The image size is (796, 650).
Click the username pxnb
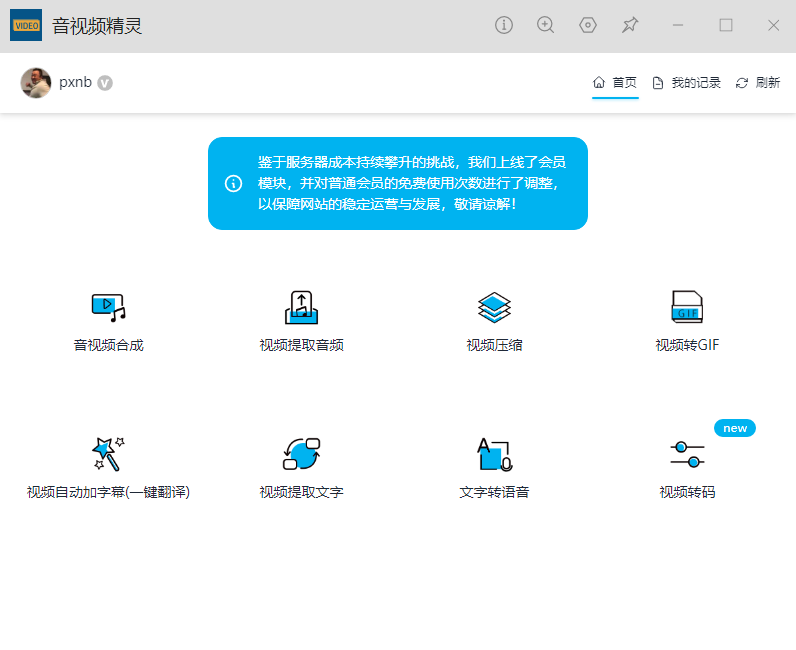tap(75, 83)
